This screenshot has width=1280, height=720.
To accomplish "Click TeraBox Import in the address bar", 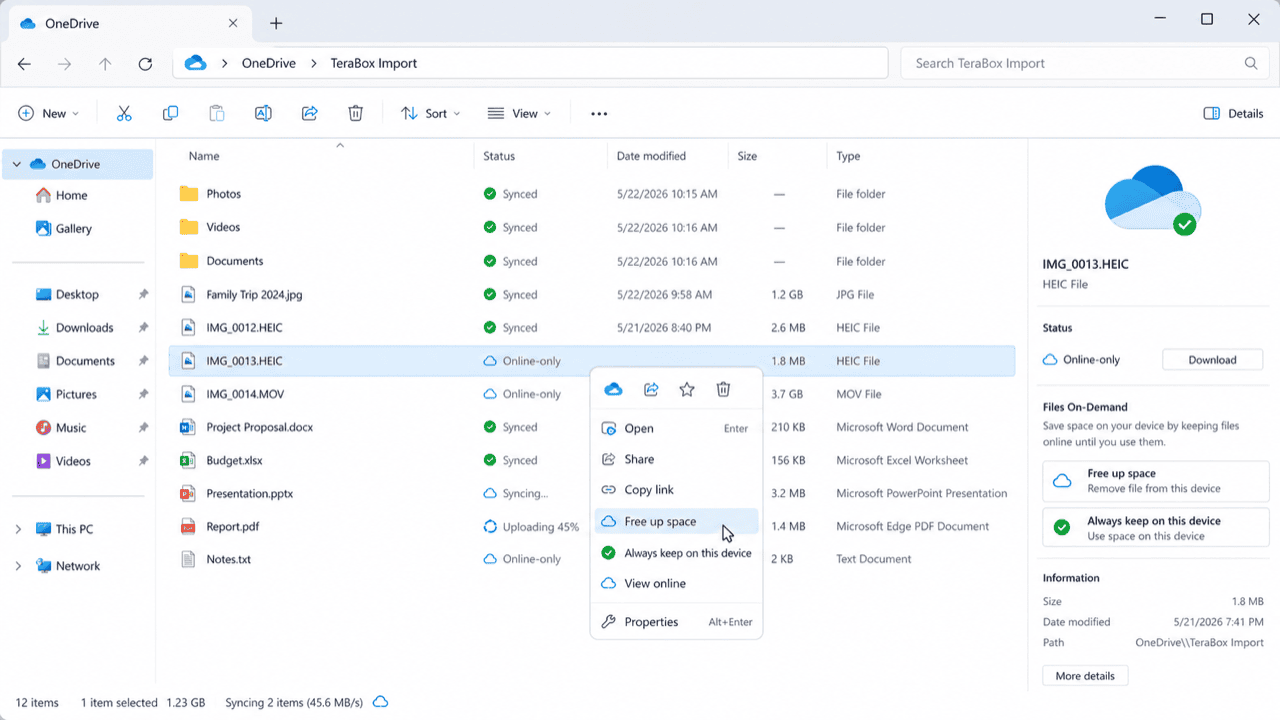I will tap(374, 63).
